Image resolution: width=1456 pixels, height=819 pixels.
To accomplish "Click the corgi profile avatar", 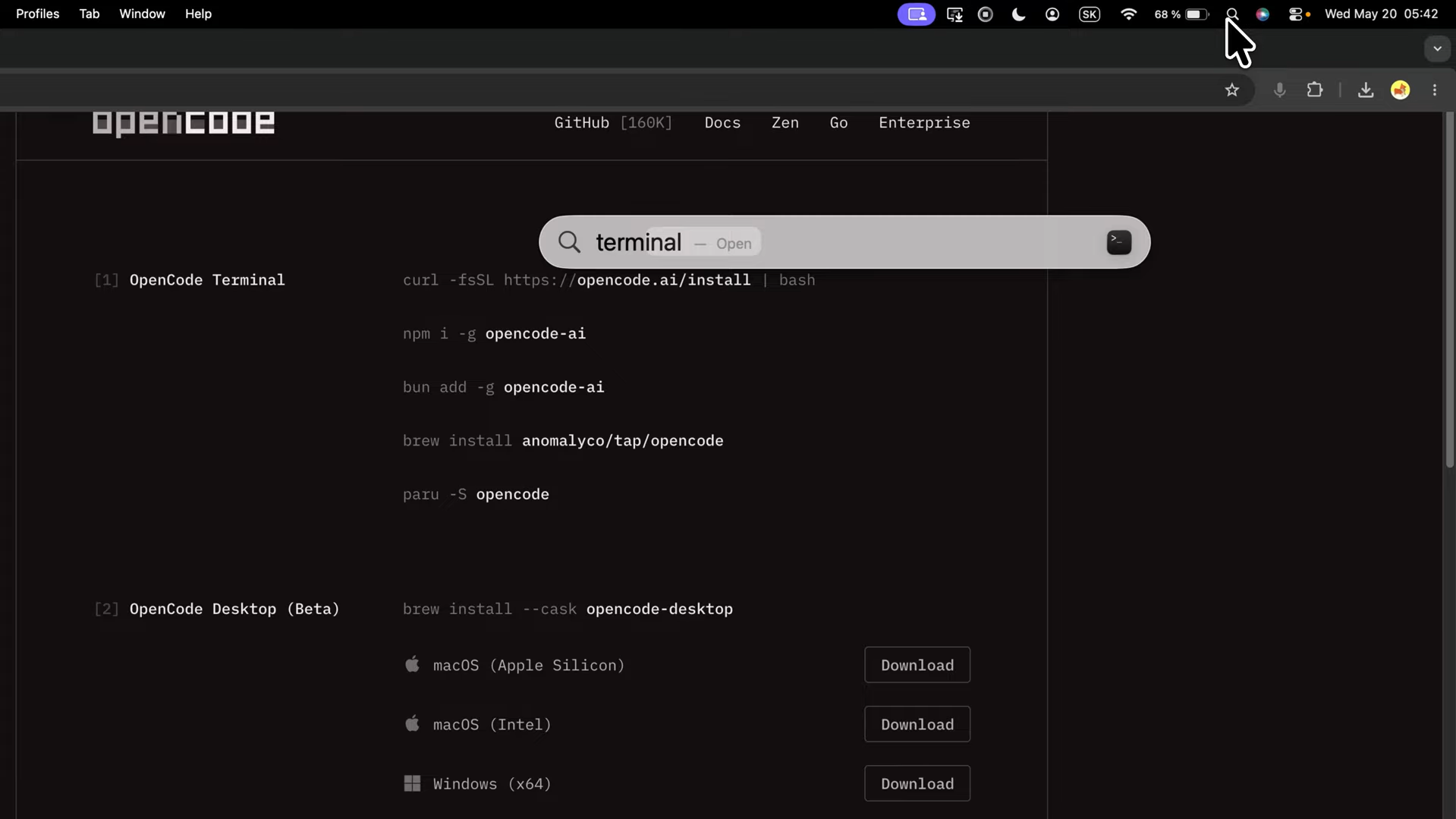I will pyautogui.click(x=1400, y=90).
